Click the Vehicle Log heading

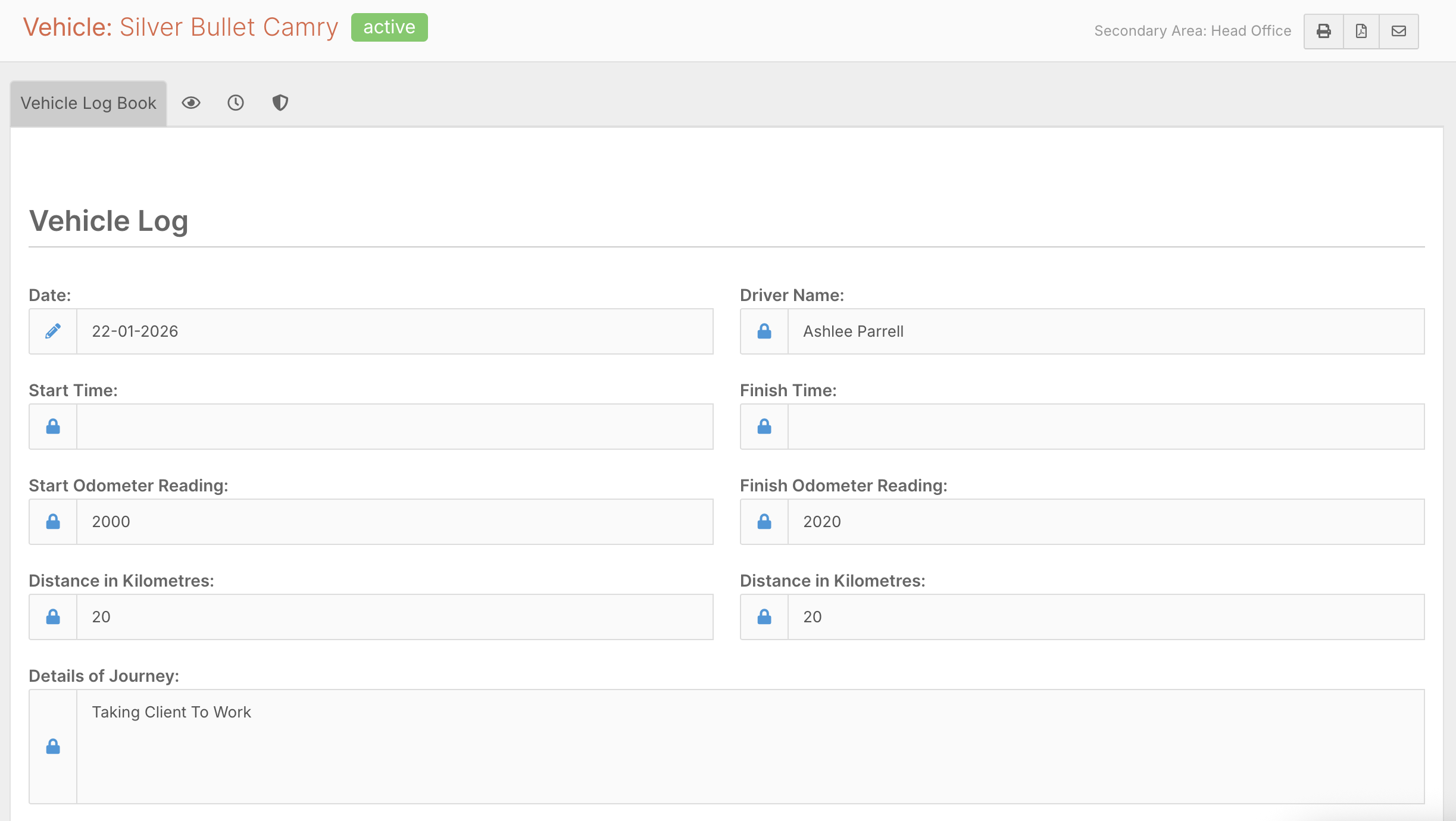click(109, 221)
